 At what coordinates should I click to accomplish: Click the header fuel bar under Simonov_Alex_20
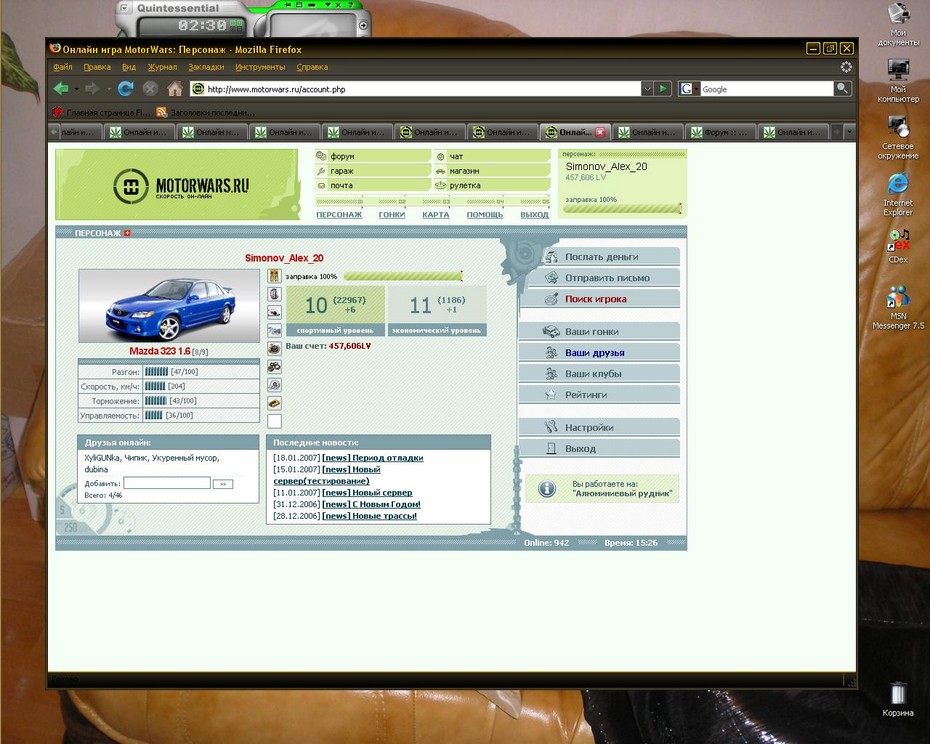pos(622,209)
